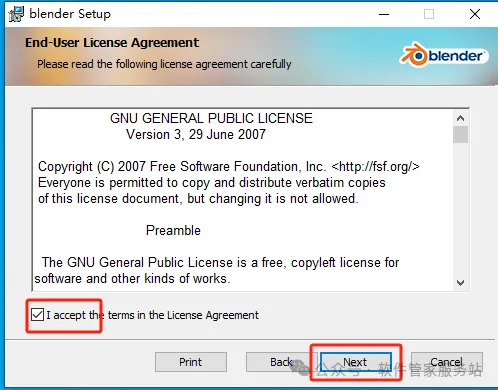
Task: Click the Blender logo in the banner
Action: pos(444,55)
